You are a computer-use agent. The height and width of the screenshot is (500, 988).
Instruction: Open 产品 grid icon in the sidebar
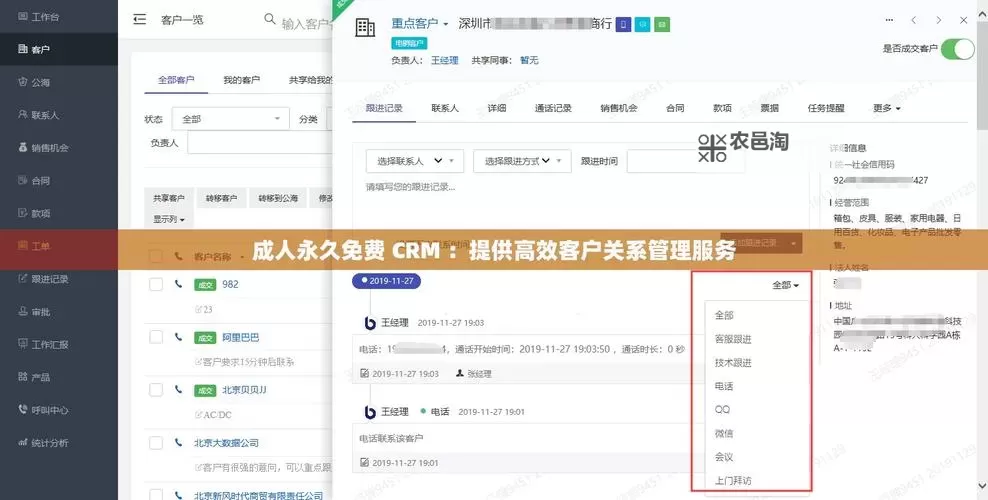23,377
